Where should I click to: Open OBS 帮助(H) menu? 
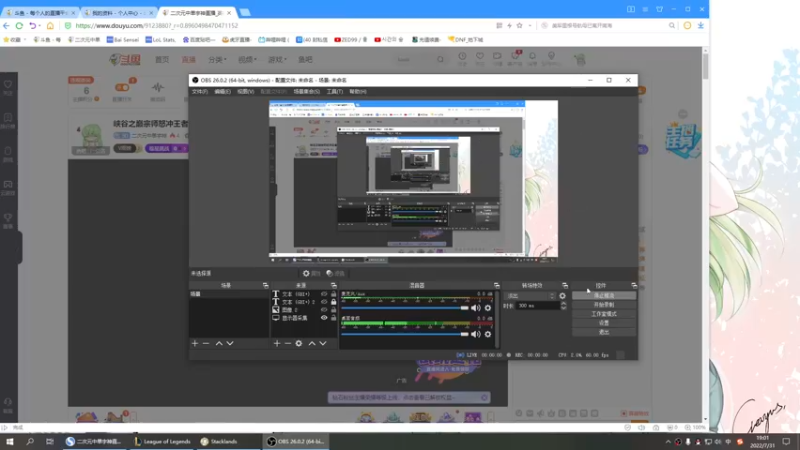[358, 92]
